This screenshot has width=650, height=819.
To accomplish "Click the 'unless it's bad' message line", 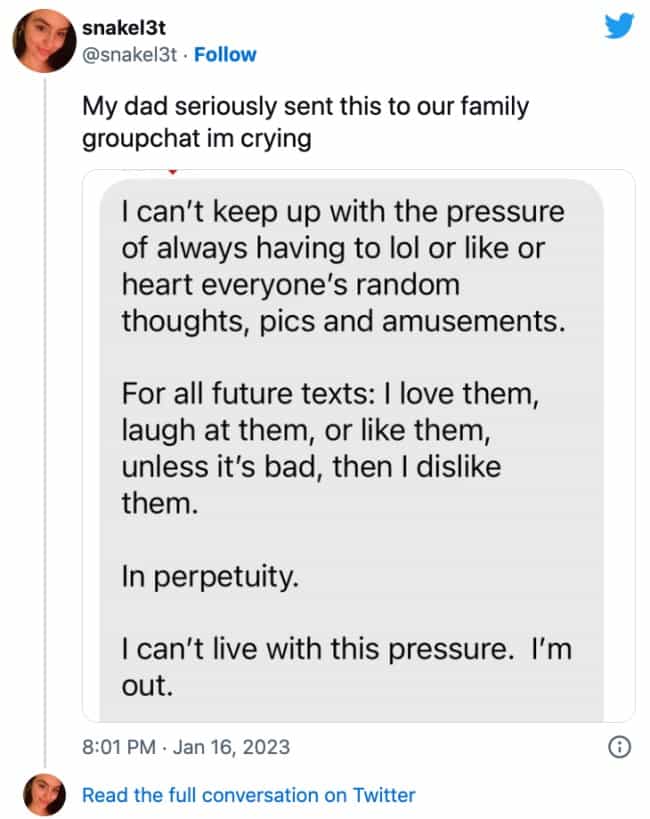I will (310, 466).
